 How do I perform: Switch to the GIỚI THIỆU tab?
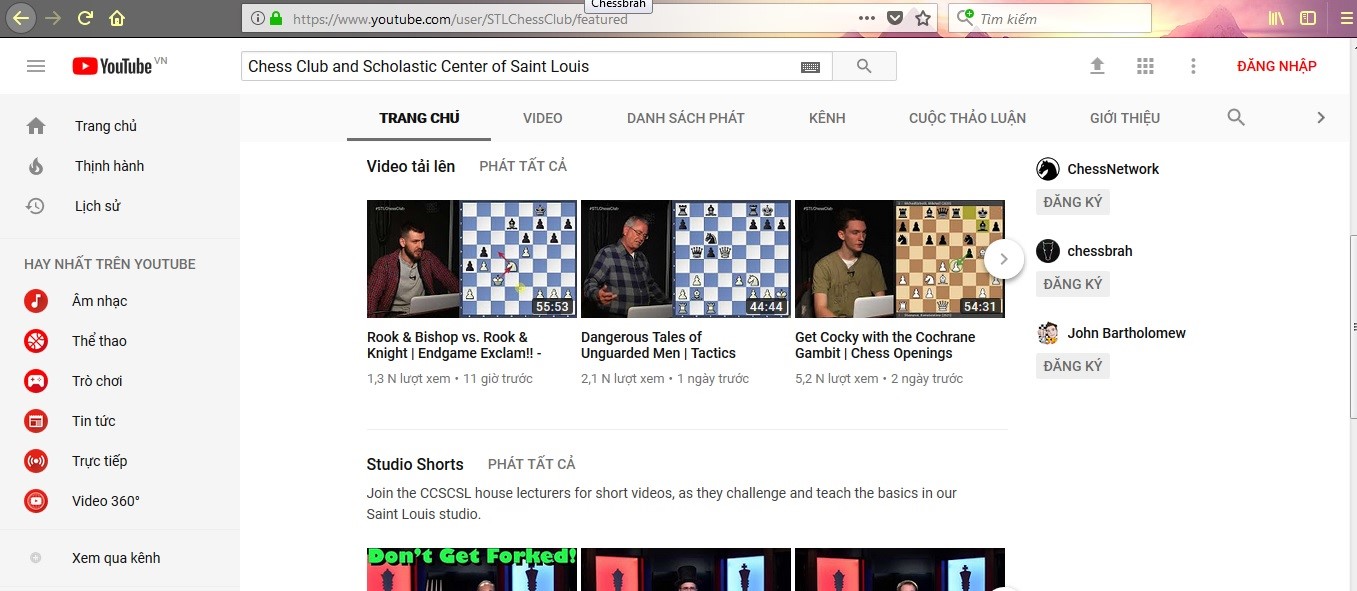(x=1125, y=118)
